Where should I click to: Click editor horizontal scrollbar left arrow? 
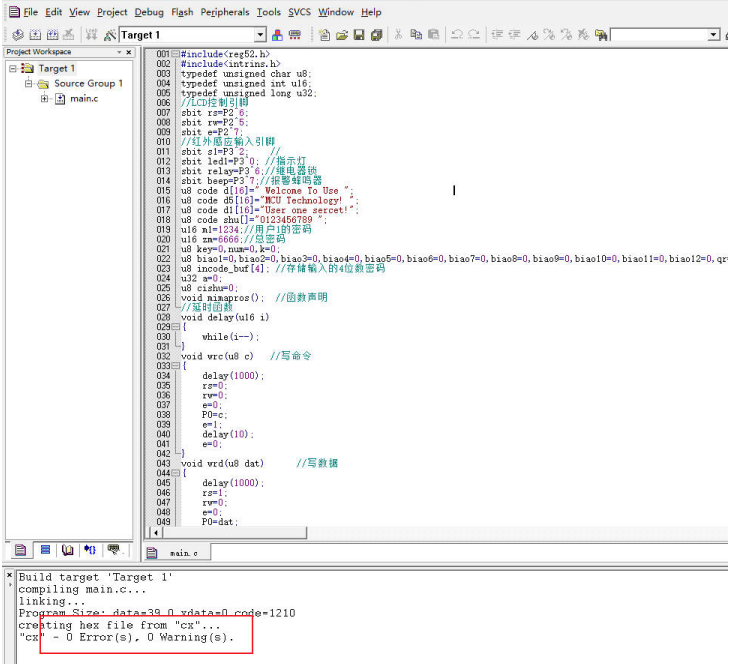point(155,533)
